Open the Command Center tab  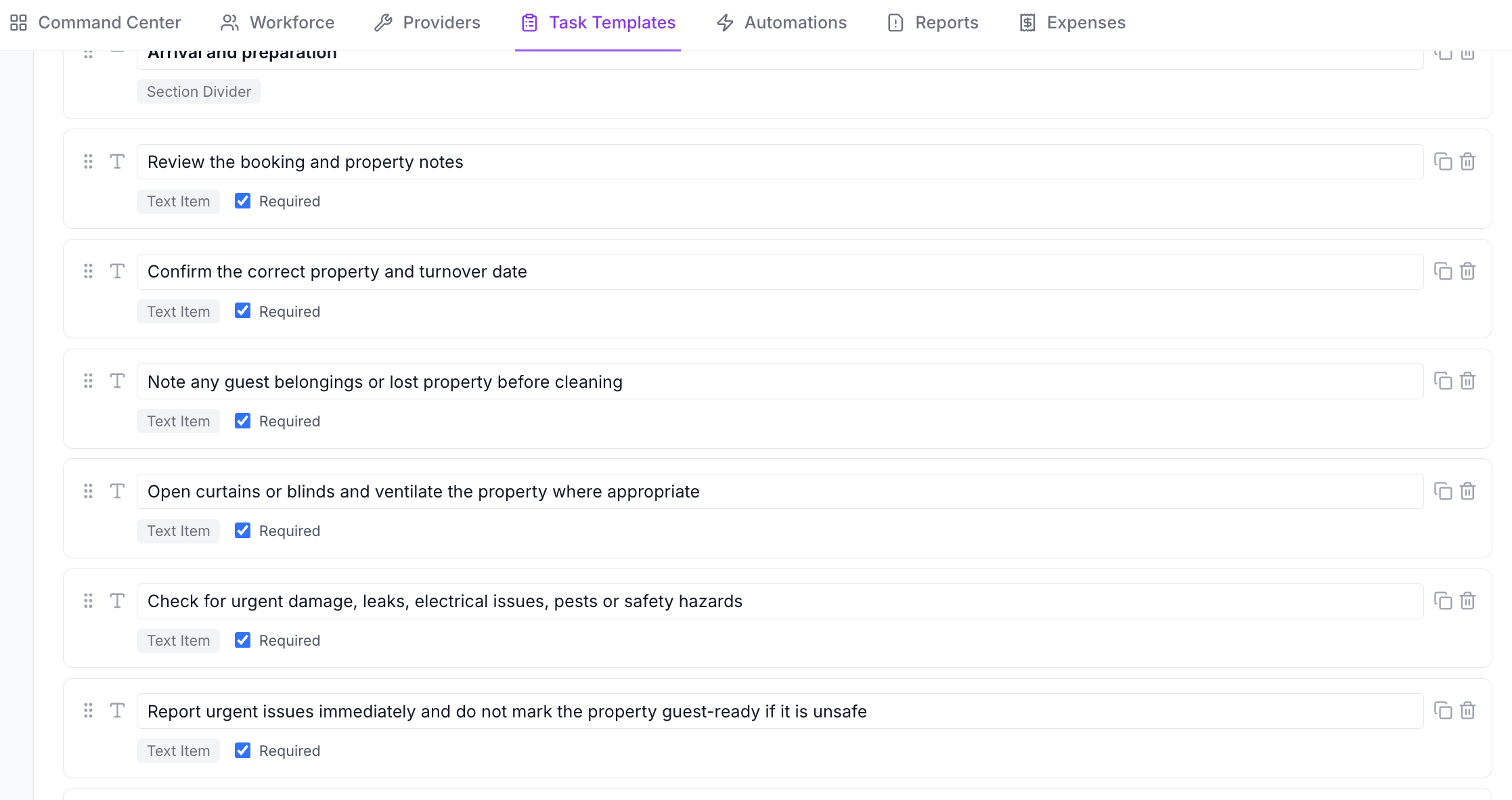coord(95,23)
